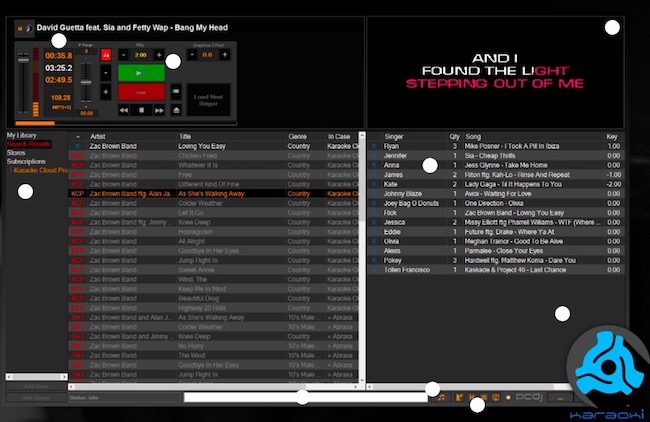The height and width of the screenshot is (422, 650).
Task: Click the rewind button on the deck
Action: coord(124,110)
